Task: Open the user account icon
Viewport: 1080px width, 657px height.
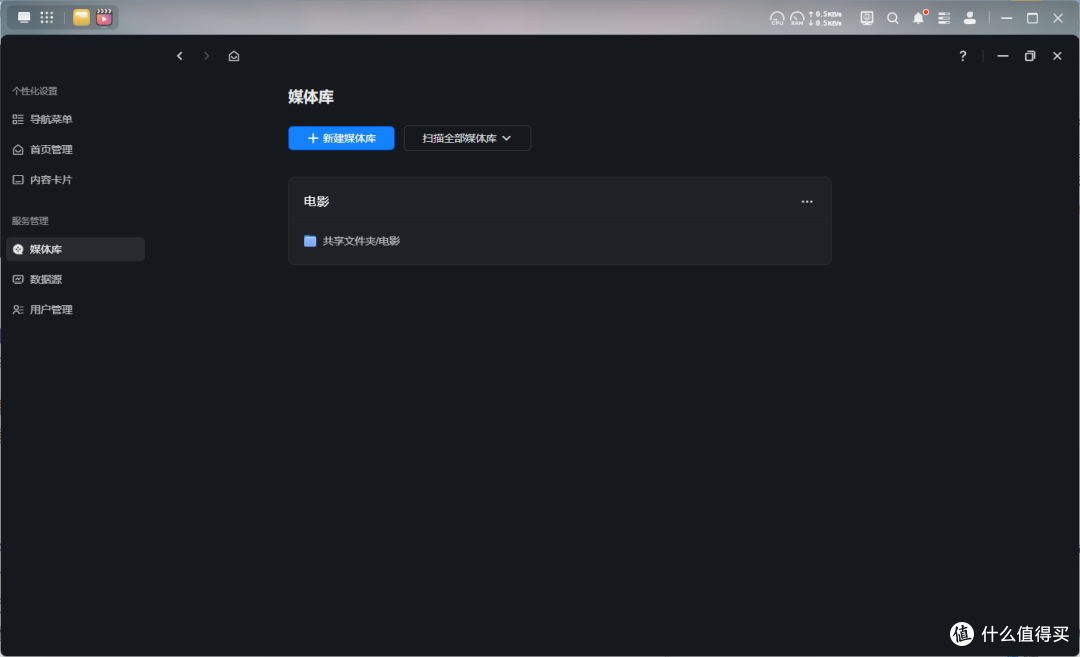Action: point(970,19)
